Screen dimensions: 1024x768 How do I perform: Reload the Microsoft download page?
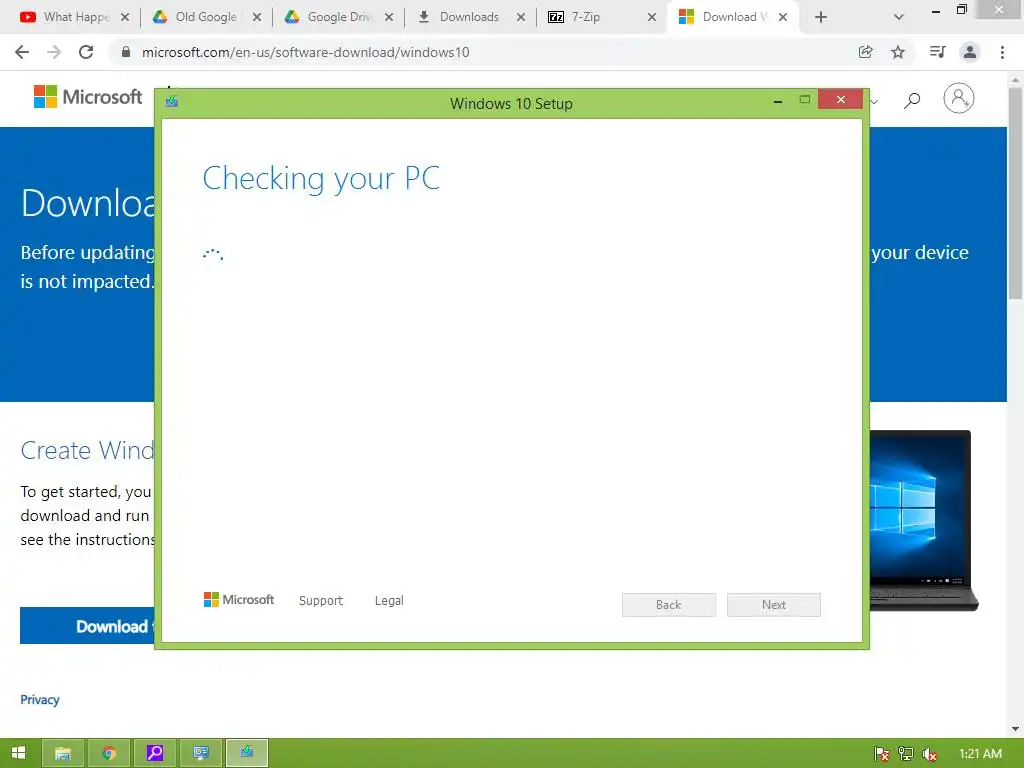tap(86, 52)
